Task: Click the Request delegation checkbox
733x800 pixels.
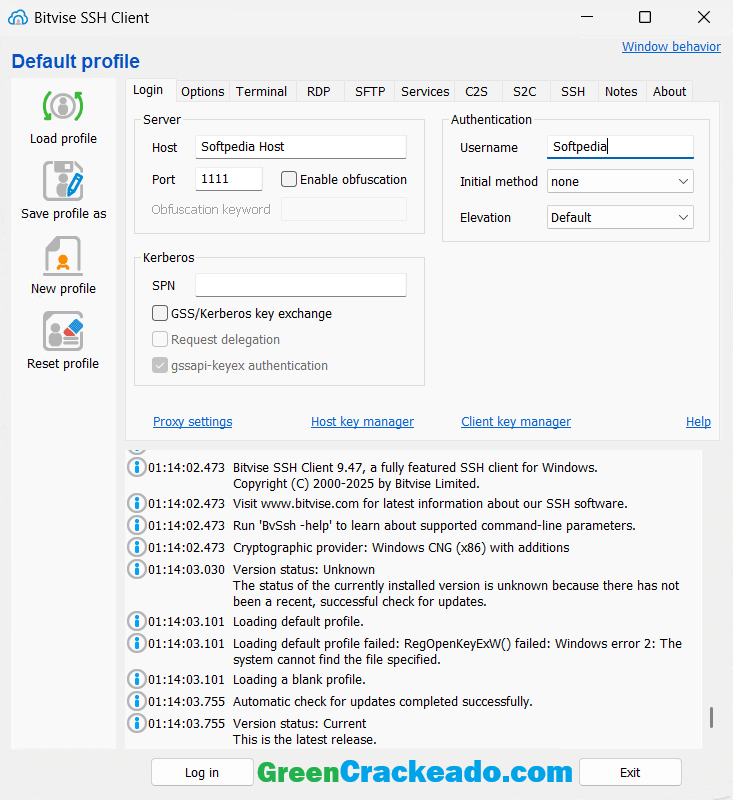Action: point(160,339)
